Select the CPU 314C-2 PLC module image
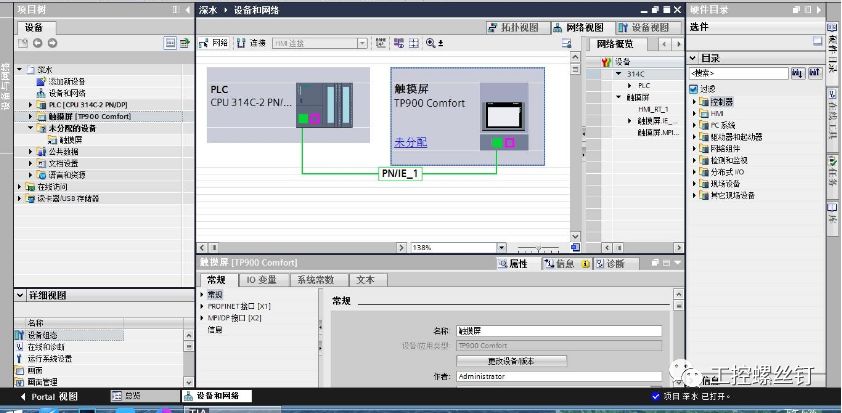 click(324, 105)
